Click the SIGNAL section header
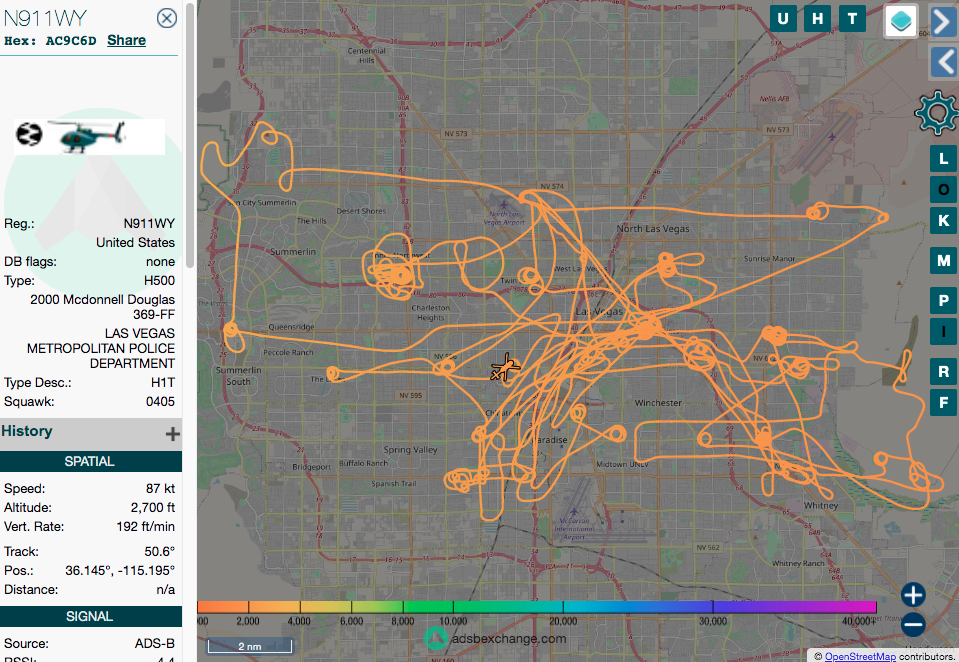 pyautogui.click(x=90, y=616)
